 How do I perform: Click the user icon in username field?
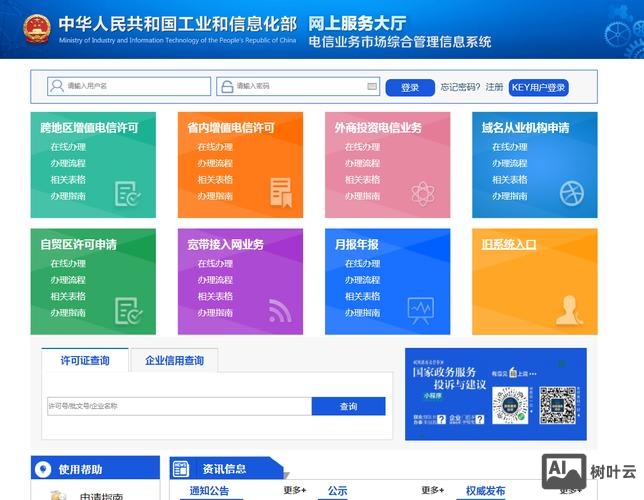57,86
